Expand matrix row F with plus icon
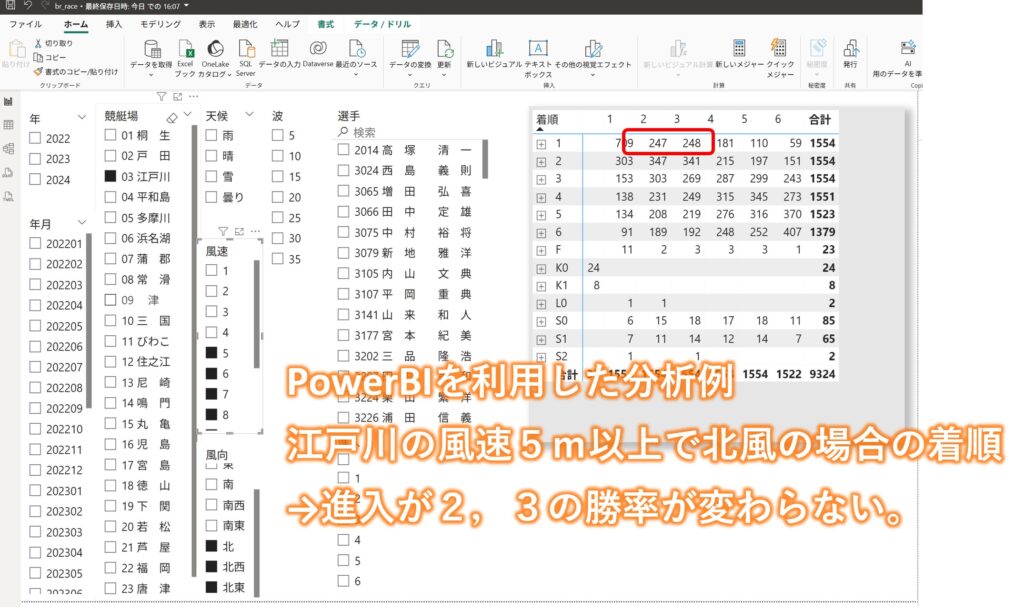This screenshot has width=1024, height=610. point(541,250)
